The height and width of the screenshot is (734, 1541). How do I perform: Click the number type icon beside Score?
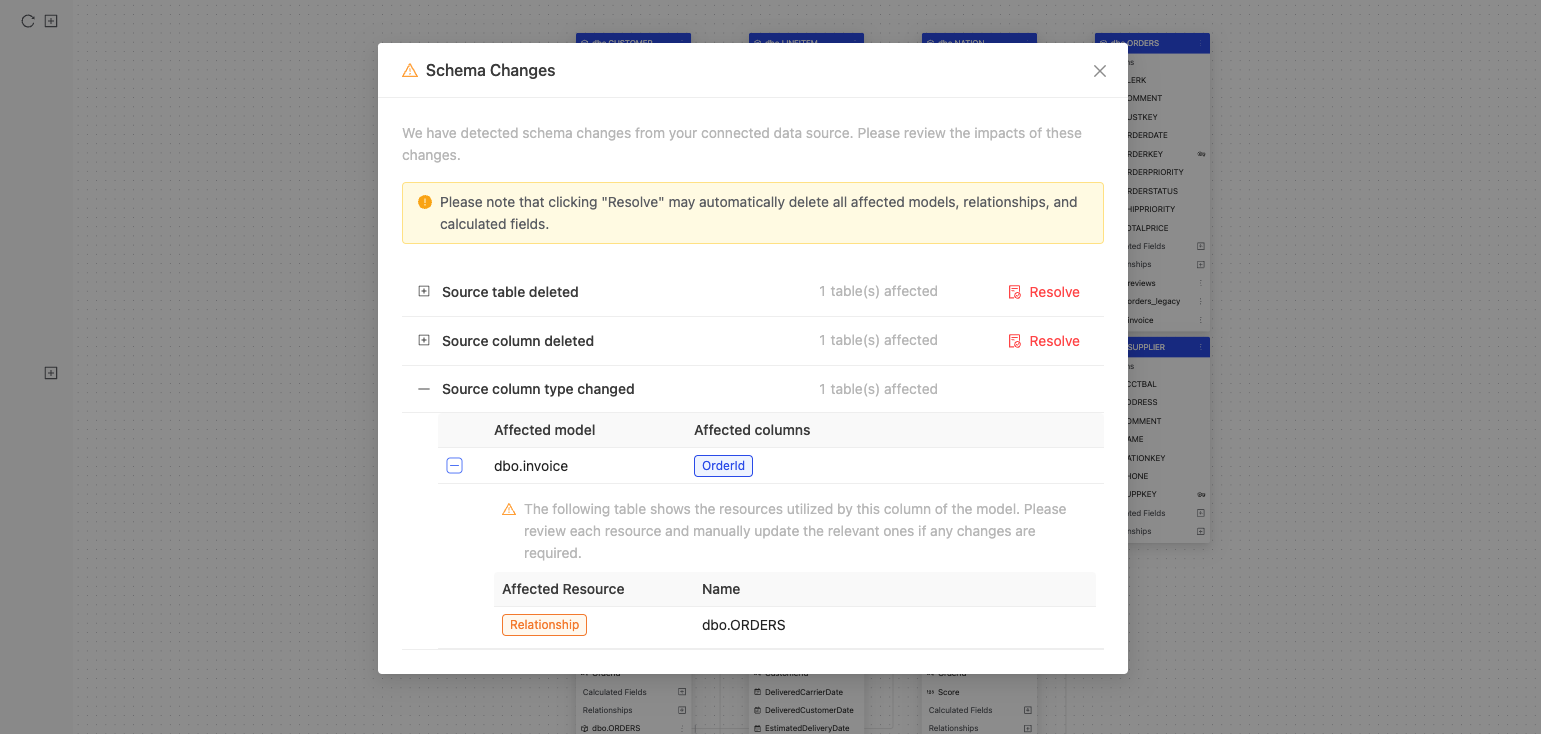[x=930, y=692]
